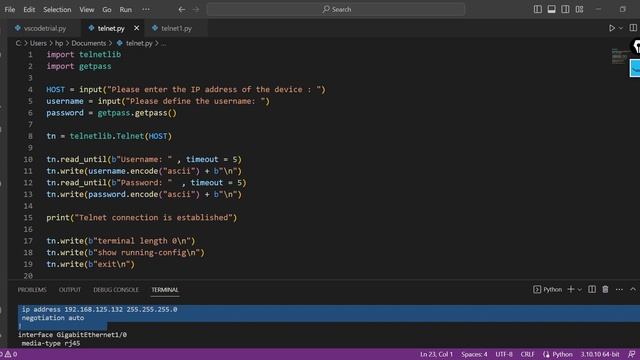The height and width of the screenshot is (360, 640).
Task: Select the Python terminal profile label
Action: click(548, 289)
